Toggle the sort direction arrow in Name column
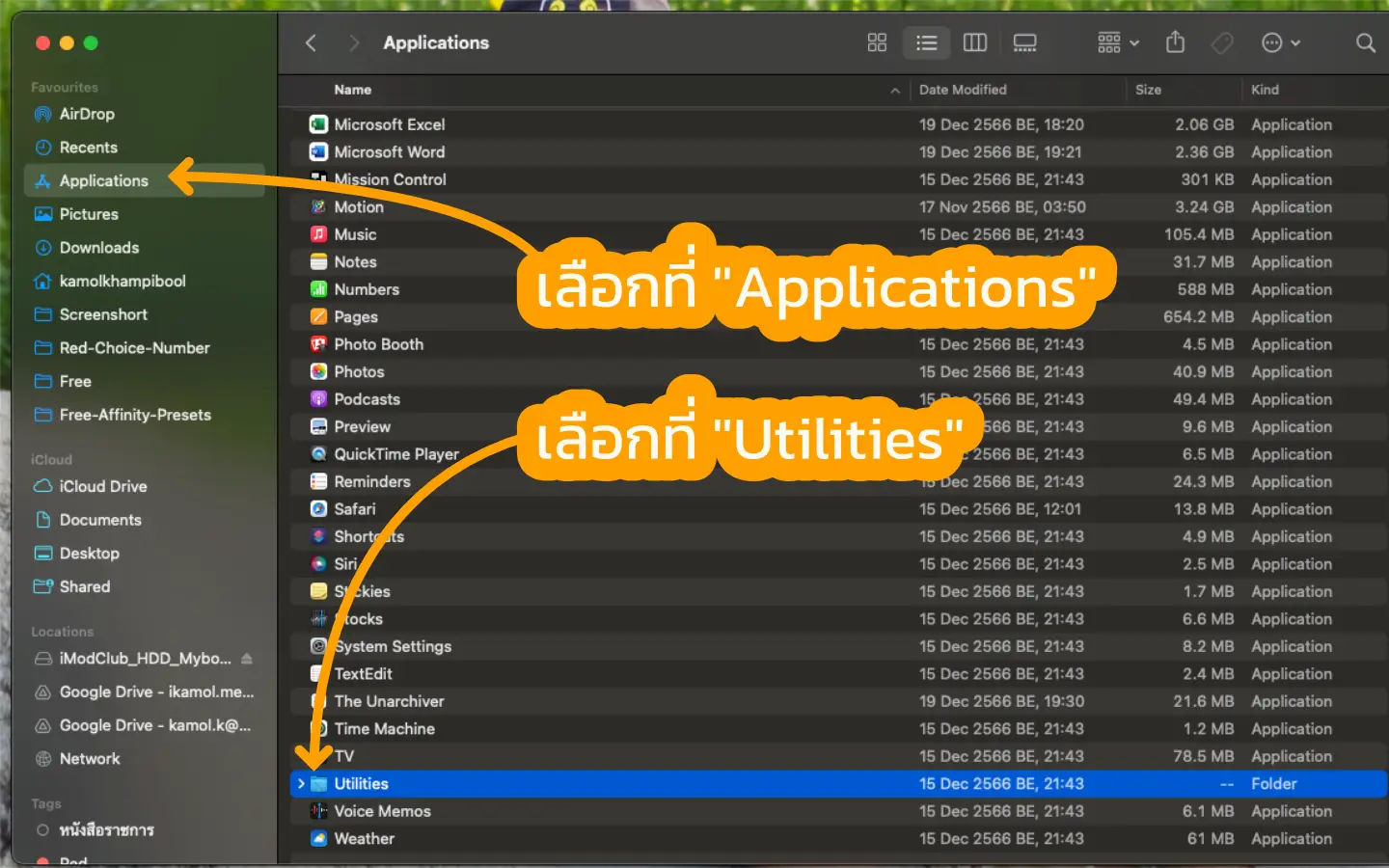 click(895, 91)
